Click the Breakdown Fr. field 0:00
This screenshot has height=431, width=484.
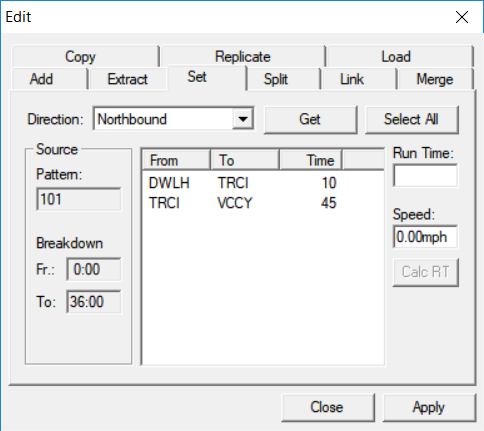[94, 269]
